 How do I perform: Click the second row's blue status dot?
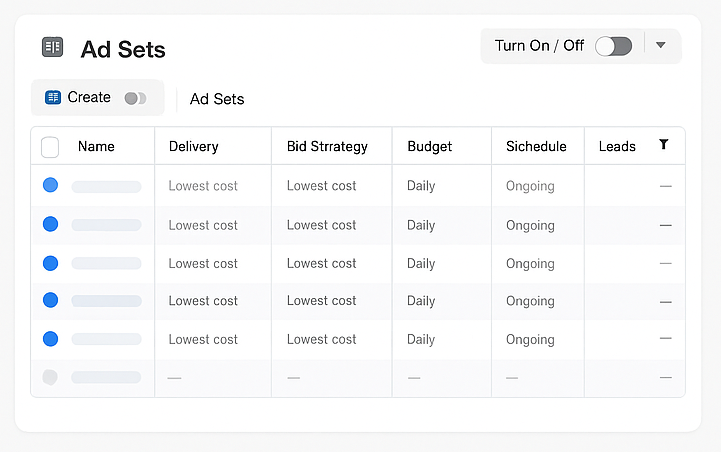(x=51, y=225)
